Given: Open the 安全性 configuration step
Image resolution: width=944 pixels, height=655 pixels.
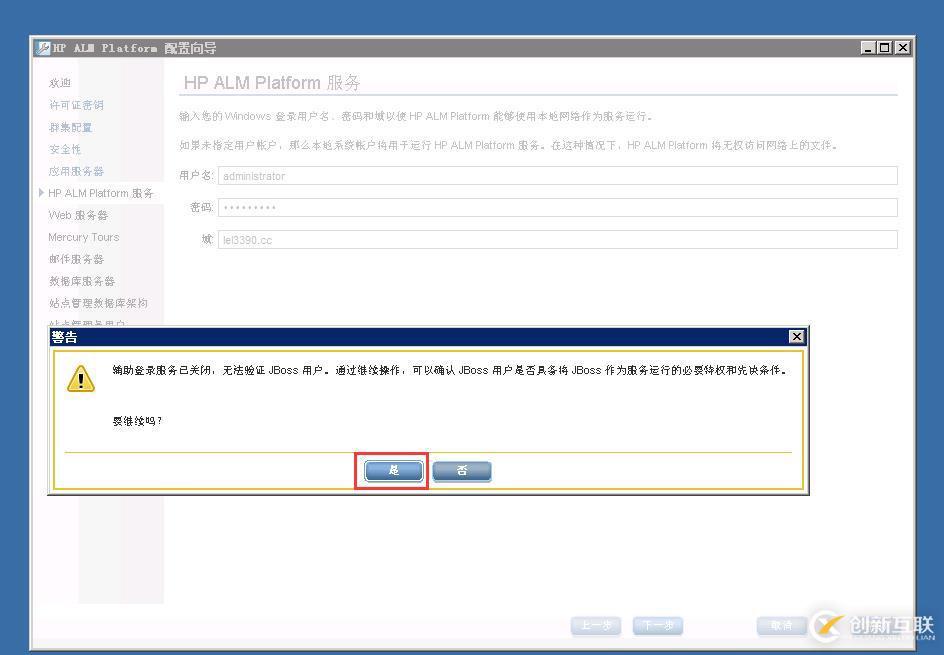Looking at the screenshot, I should (64, 149).
